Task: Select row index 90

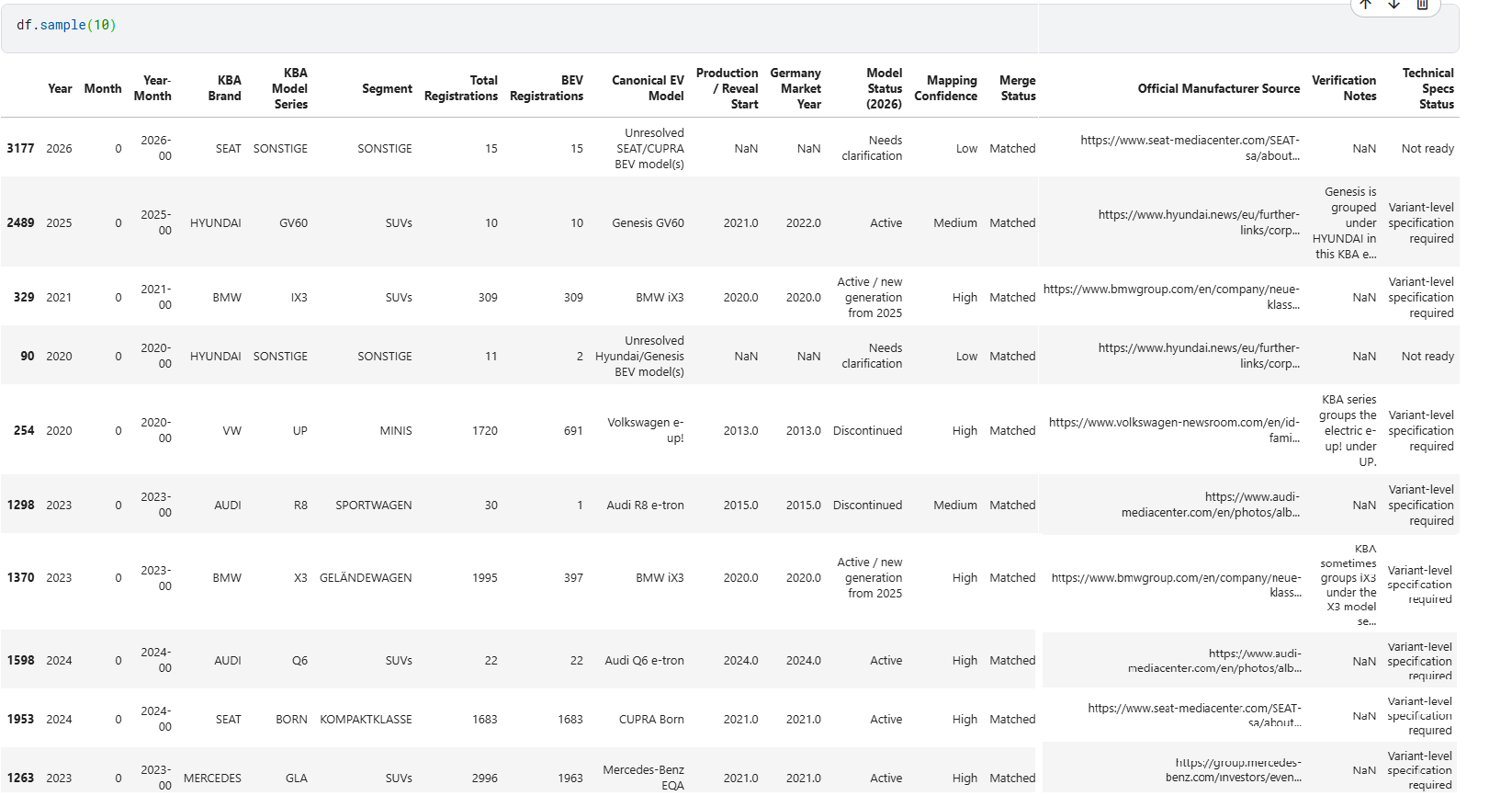Action: pyautogui.click(x=28, y=356)
